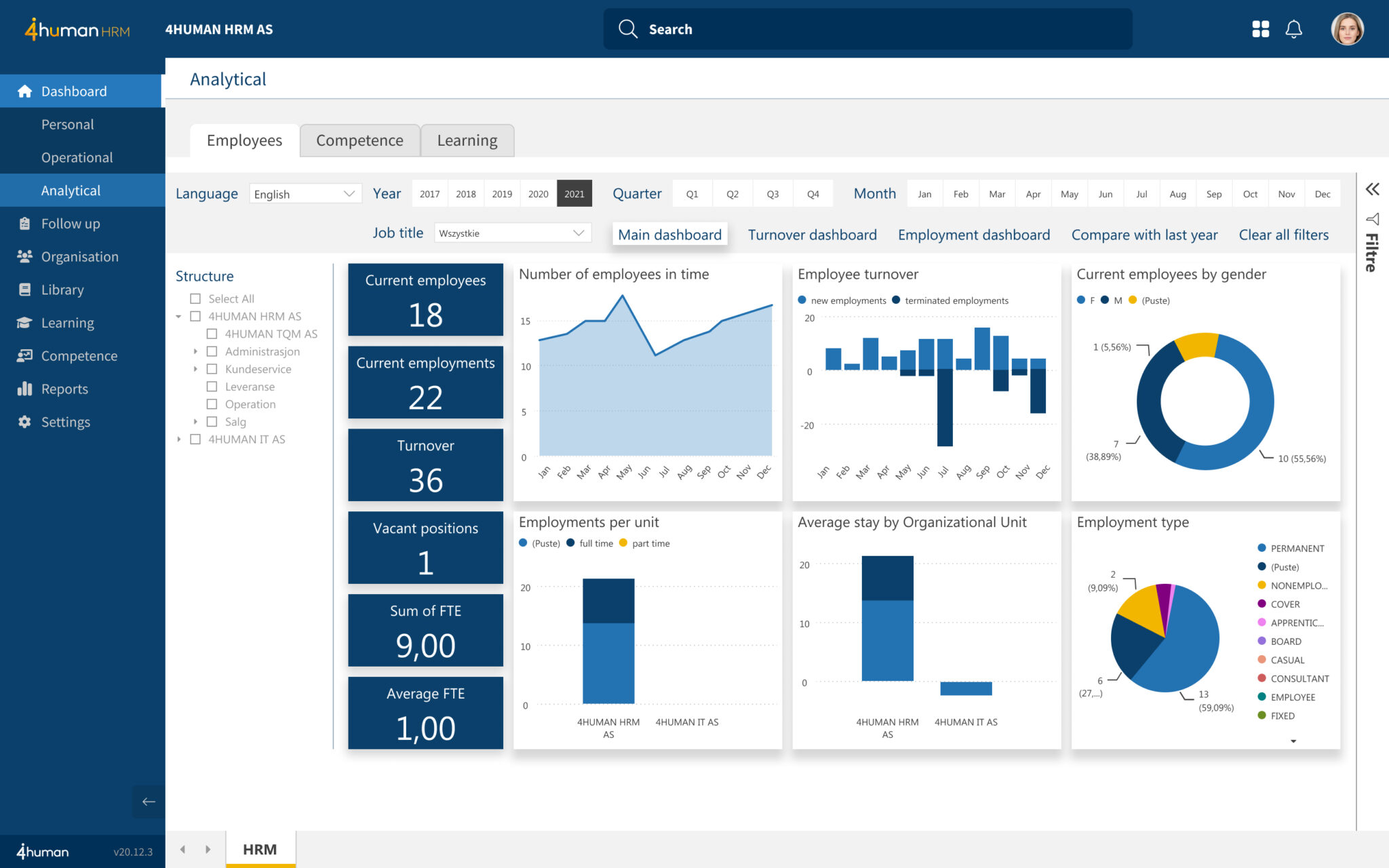Viewport: 1389px width, 868px height.
Task: Open the Follow up sidebar icon
Action: pyautogui.click(x=22, y=222)
